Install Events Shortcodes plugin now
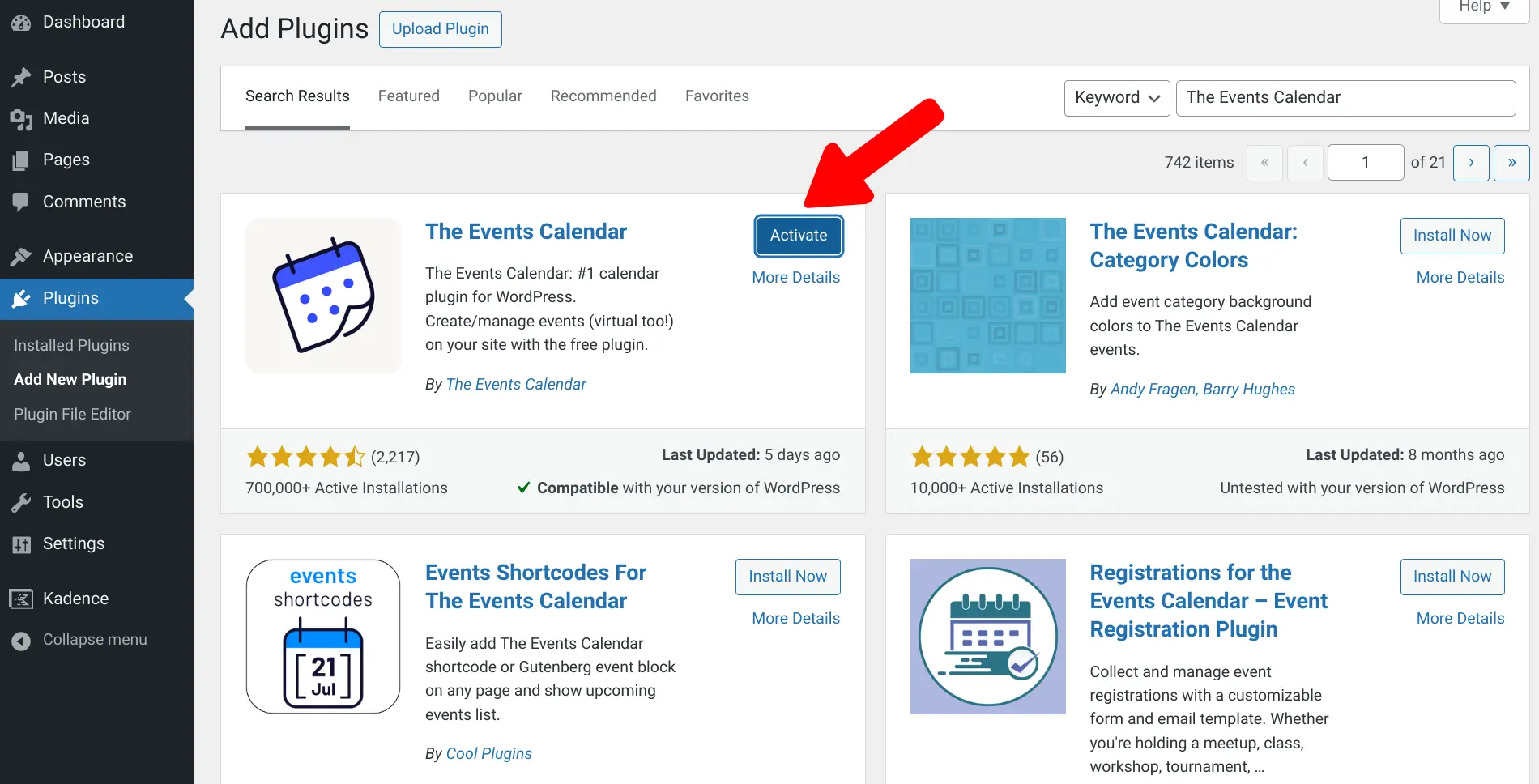The height and width of the screenshot is (784, 1539). (x=787, y=577)
